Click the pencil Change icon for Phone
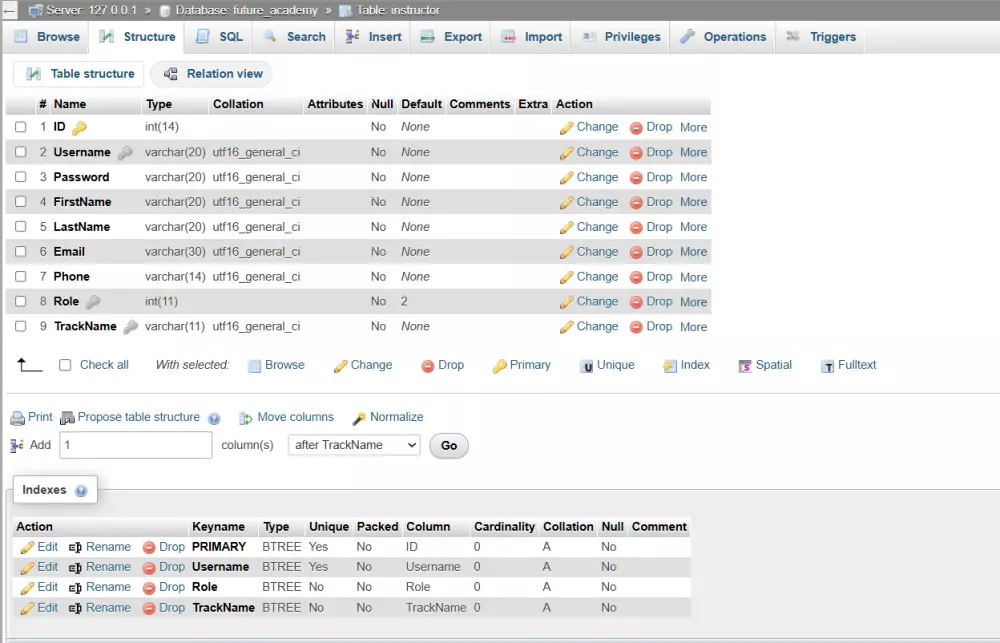 (567, 277)
